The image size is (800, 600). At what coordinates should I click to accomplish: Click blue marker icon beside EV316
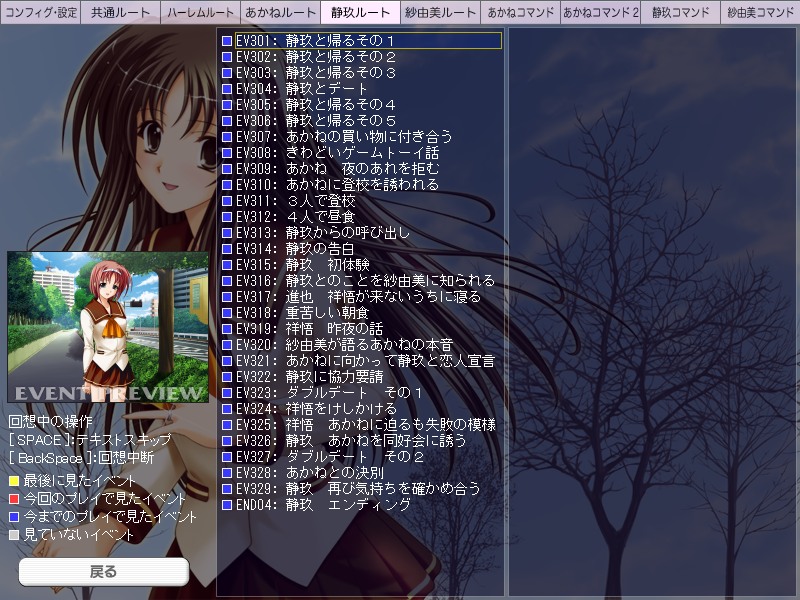tap(227, 281)
